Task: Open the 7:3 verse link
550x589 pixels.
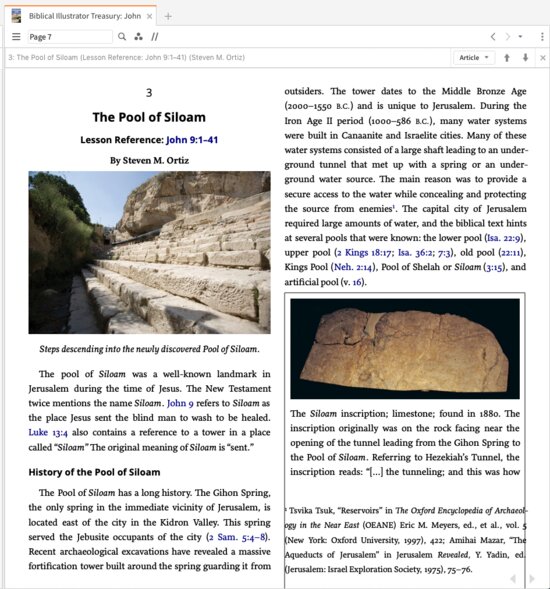Action: point(444,252)
